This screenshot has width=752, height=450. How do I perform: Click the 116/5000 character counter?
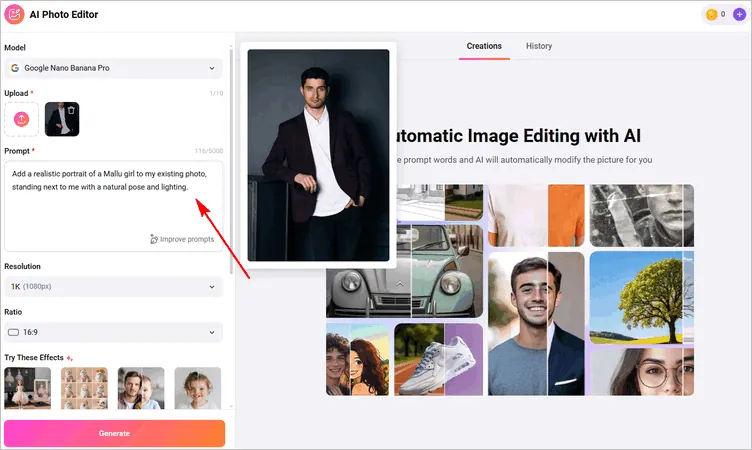209,151
